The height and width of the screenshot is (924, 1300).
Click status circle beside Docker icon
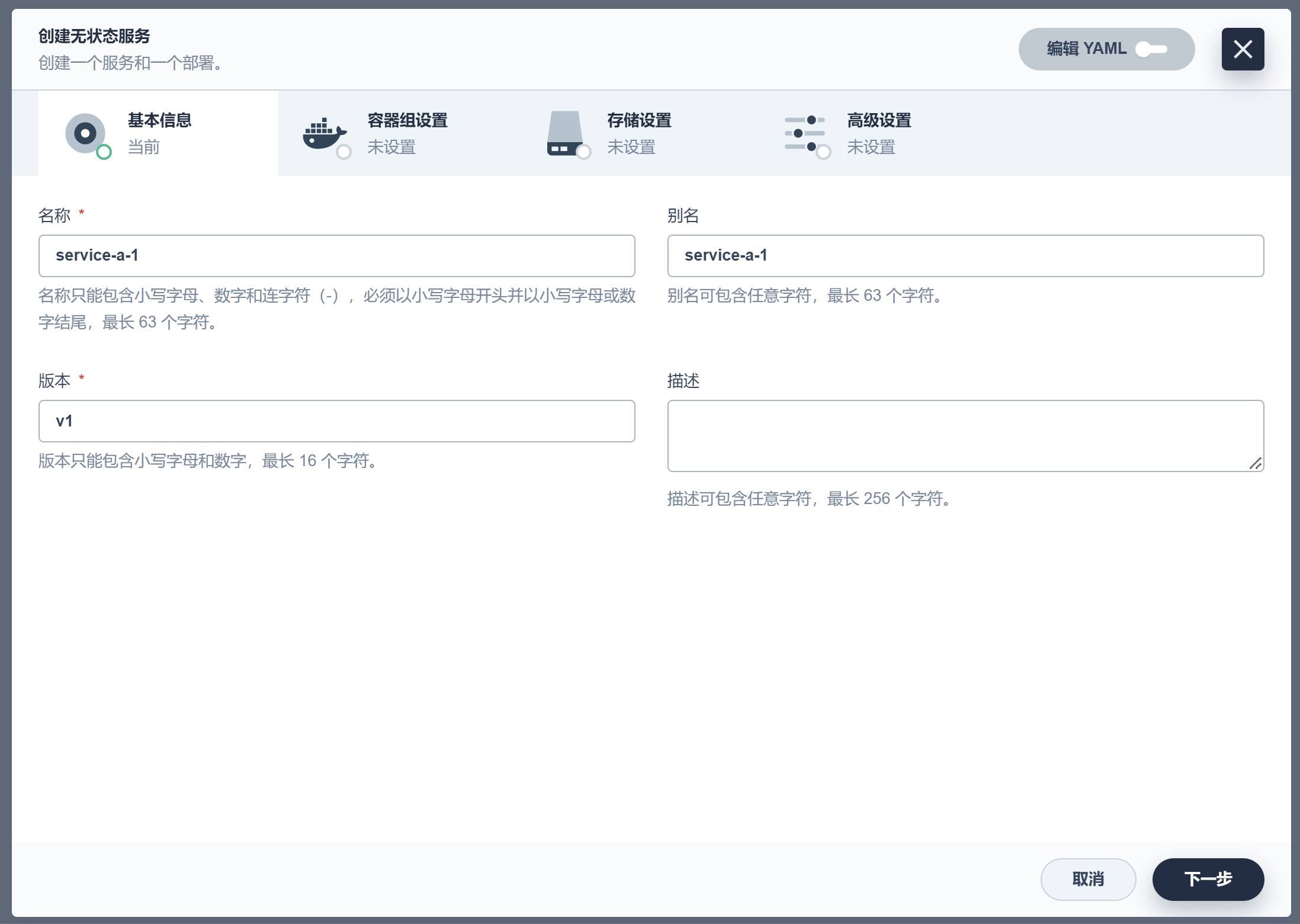(x=344, y=152)
